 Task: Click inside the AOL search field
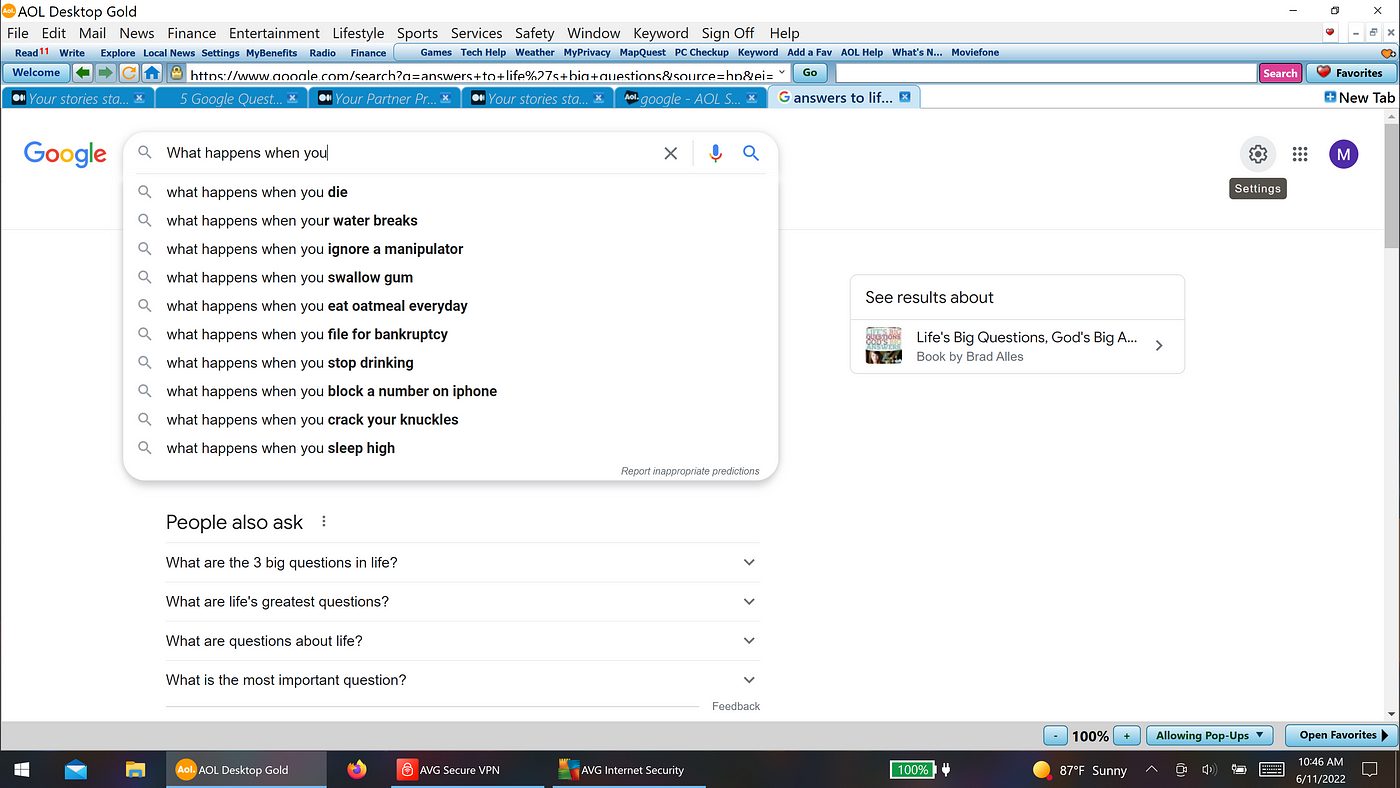click(1046, 73)
